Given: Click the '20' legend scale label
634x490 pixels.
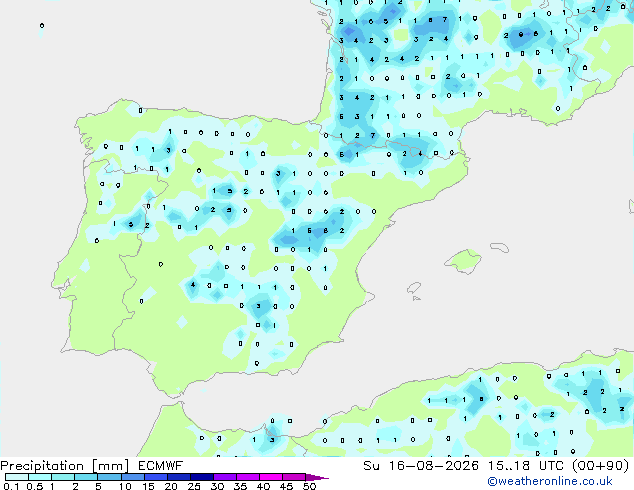Looking at the screenshot, I should coord(171,486).
